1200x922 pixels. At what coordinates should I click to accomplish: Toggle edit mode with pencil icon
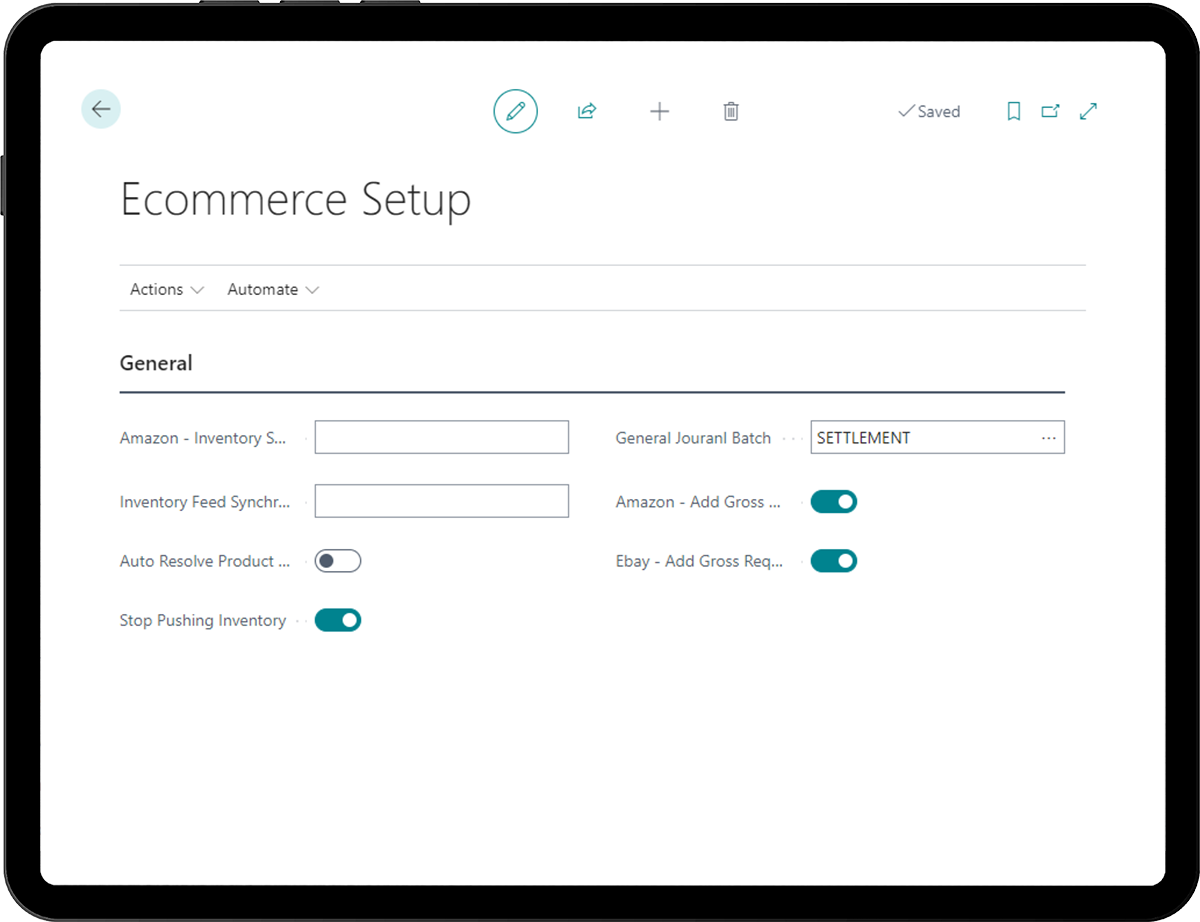(x=515, y=111)
